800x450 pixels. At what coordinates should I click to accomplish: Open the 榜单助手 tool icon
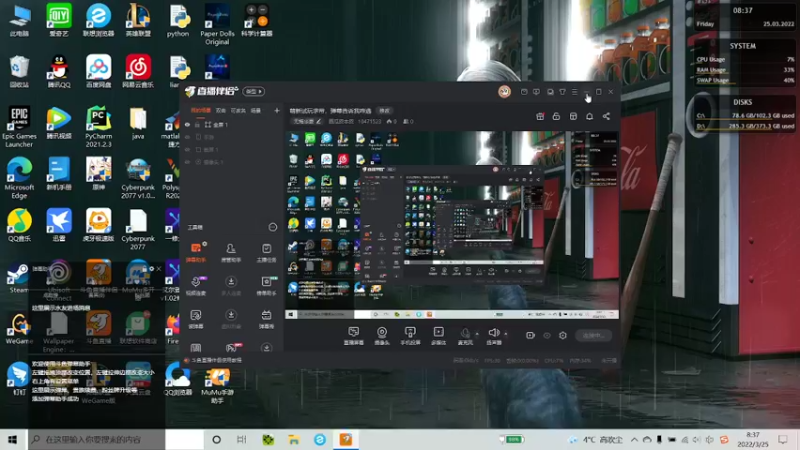[266, 286]
